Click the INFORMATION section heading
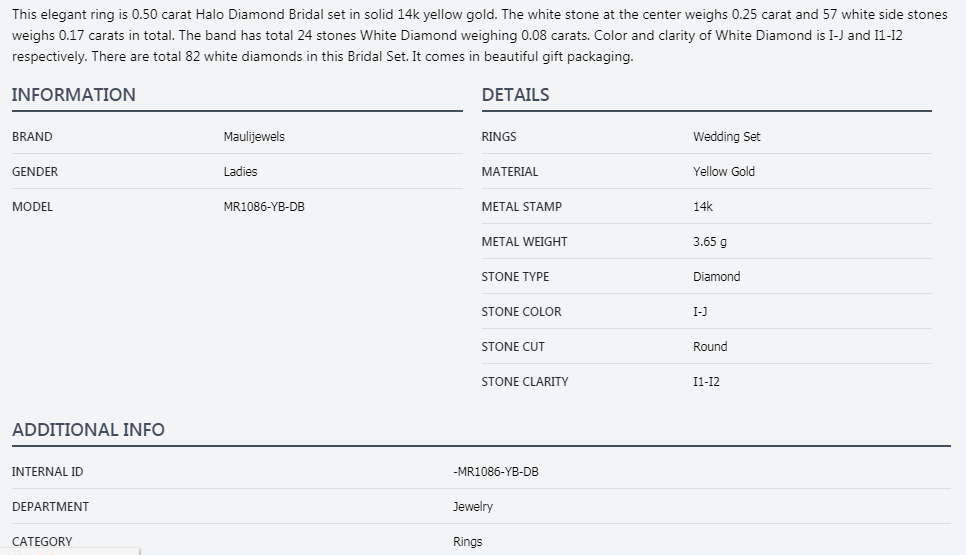 coord(74,95)
